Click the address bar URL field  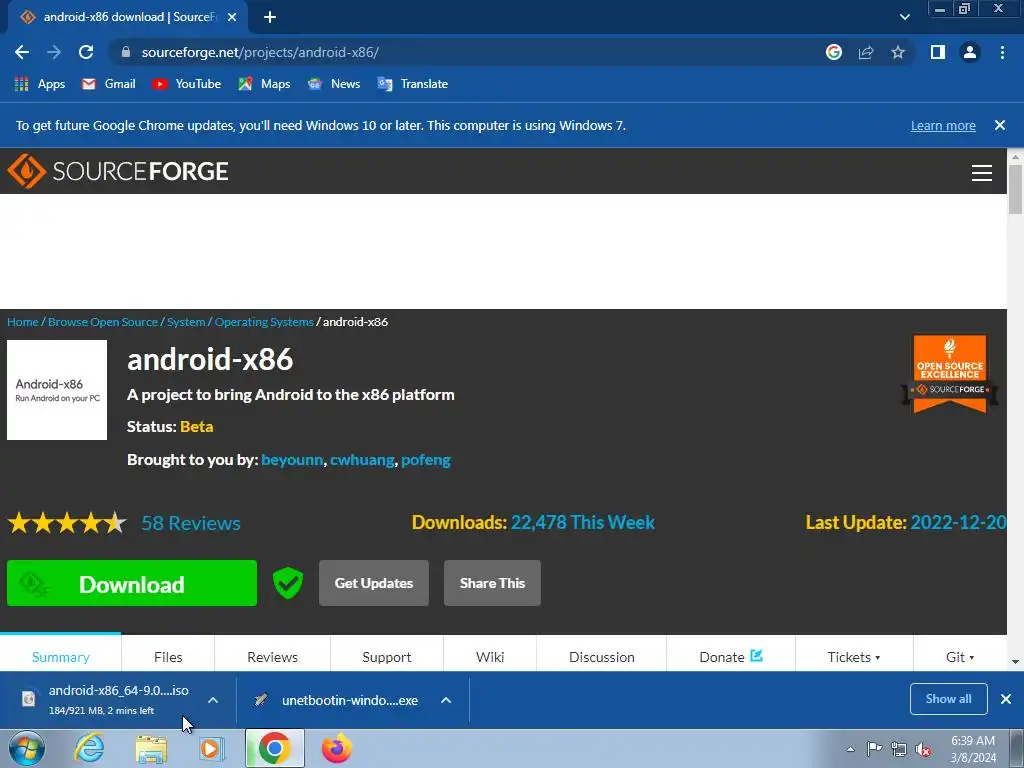coord(470,52)
